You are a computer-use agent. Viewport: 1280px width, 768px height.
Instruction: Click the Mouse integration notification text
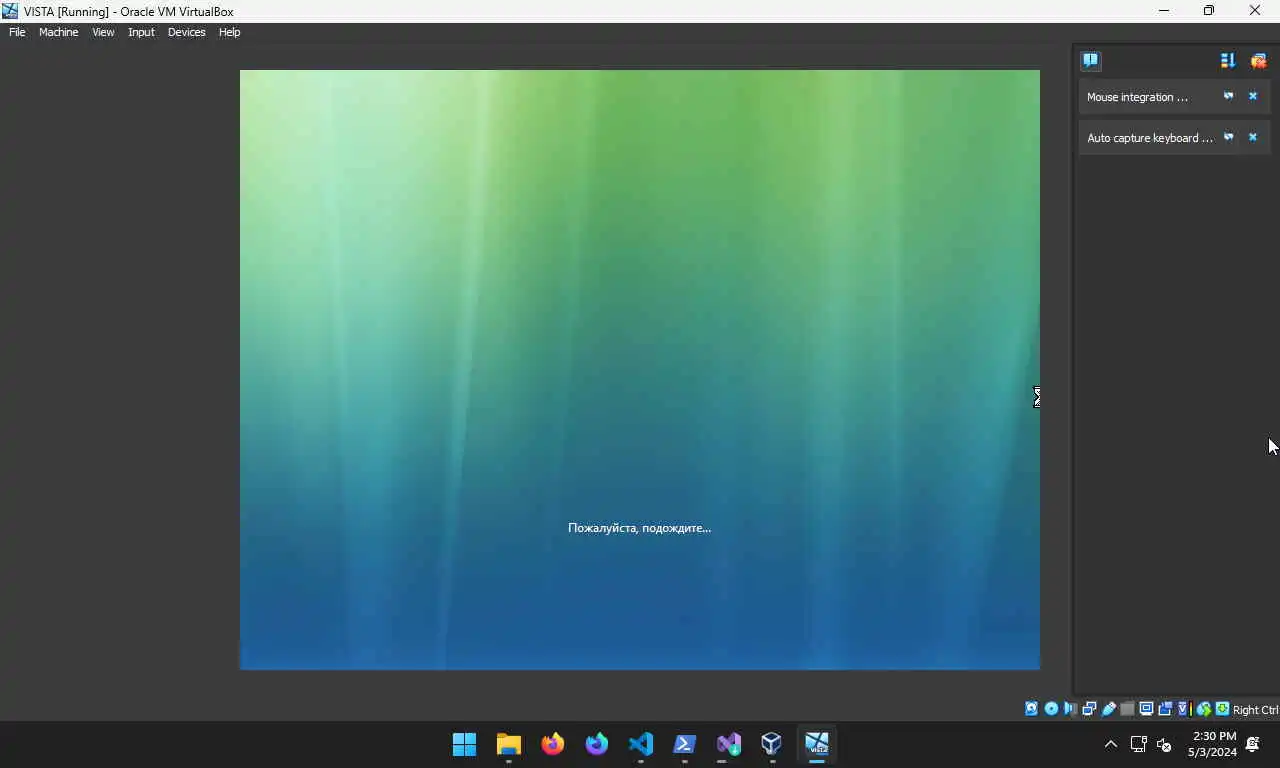point(1137,97)
